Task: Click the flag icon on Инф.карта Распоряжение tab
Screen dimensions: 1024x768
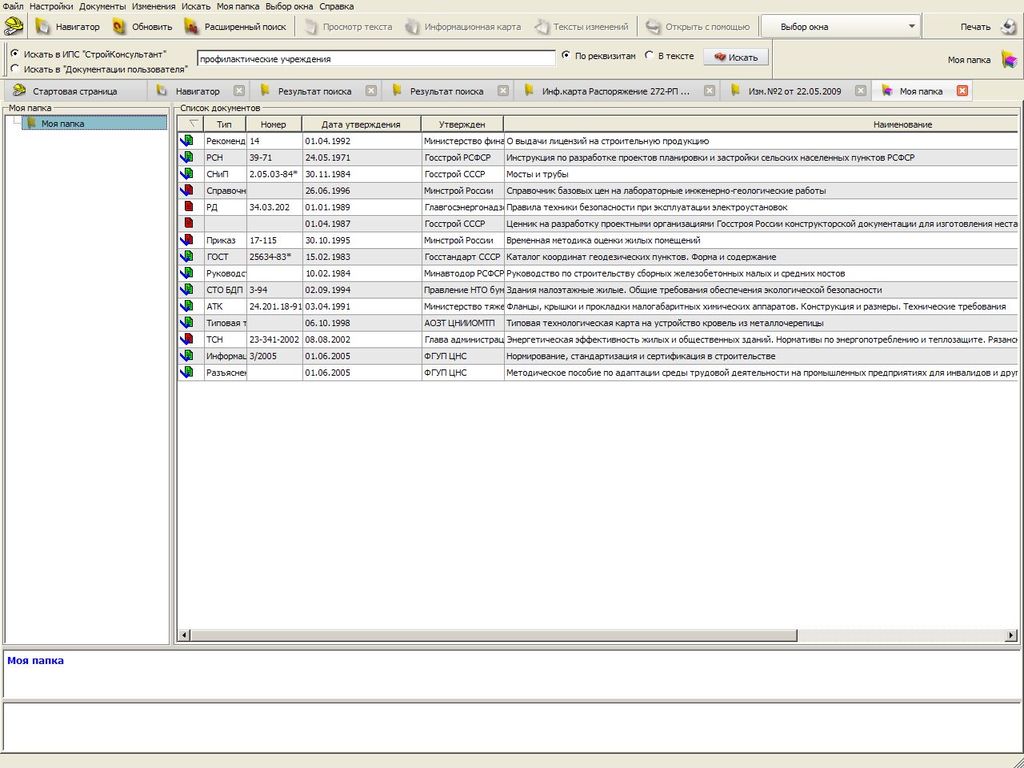Action: click(529, 91)
